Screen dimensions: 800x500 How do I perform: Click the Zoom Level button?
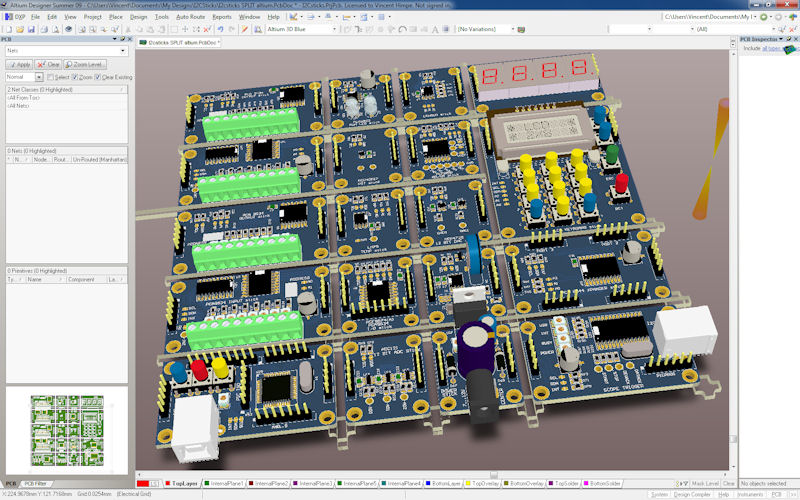pyautogui.click(x=85, y=65)
